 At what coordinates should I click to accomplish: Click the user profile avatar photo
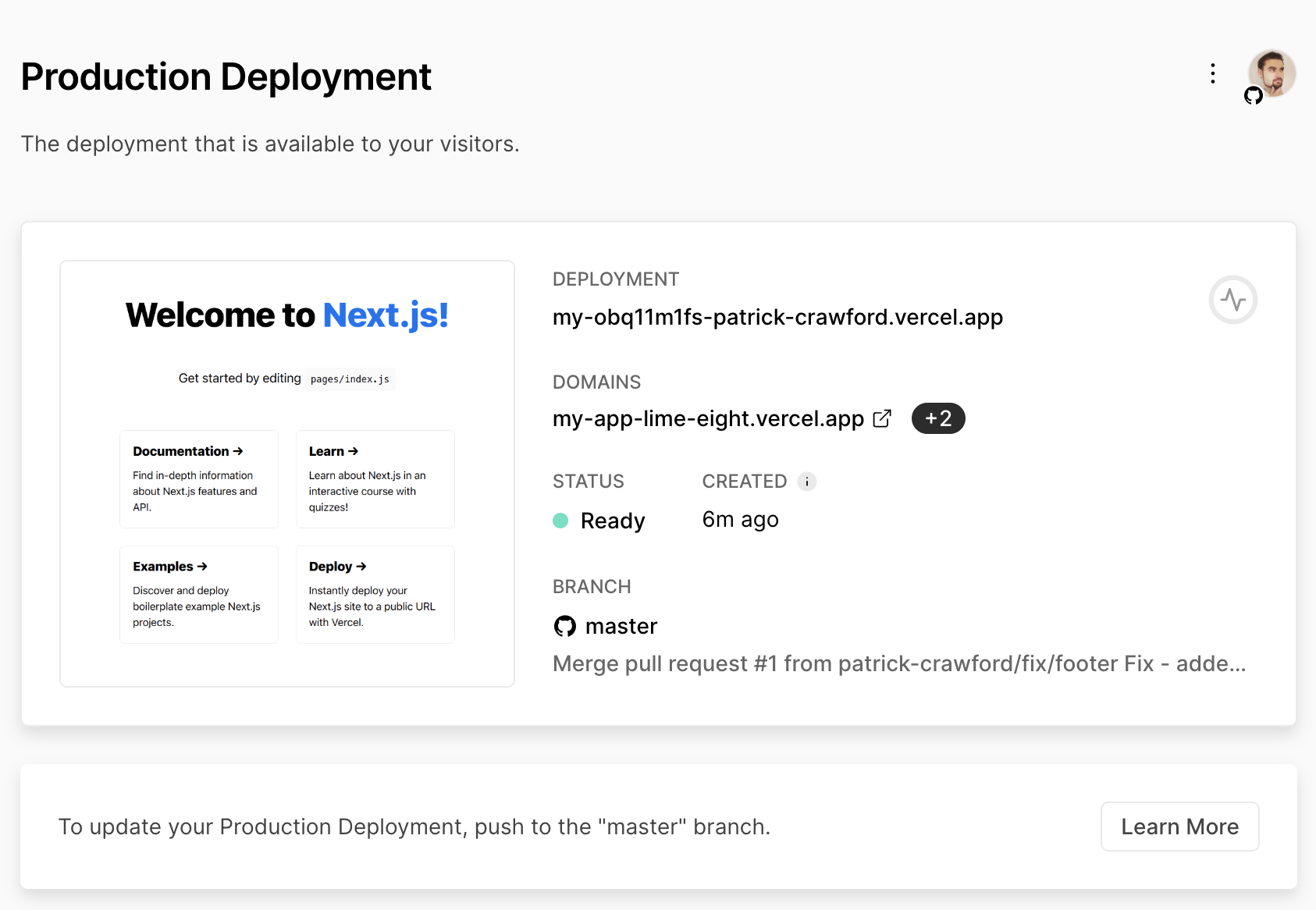tap(1272, 73)
